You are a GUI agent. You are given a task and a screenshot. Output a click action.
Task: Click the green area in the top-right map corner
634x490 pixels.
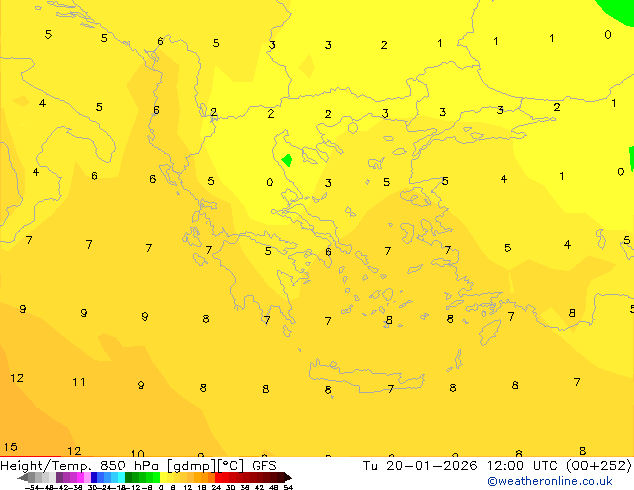tap(616, 11)
